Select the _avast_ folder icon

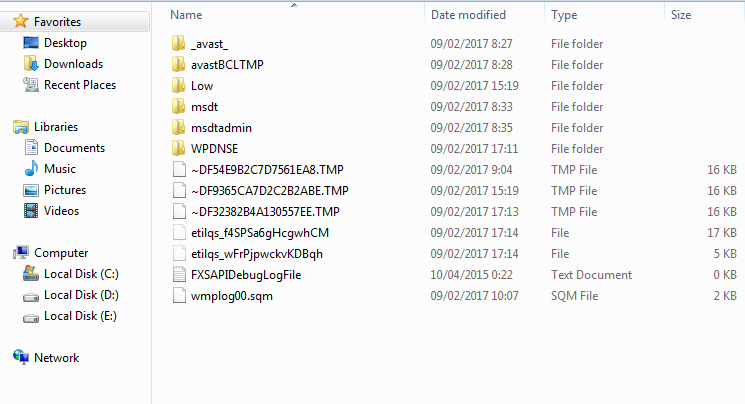[179, 44]
